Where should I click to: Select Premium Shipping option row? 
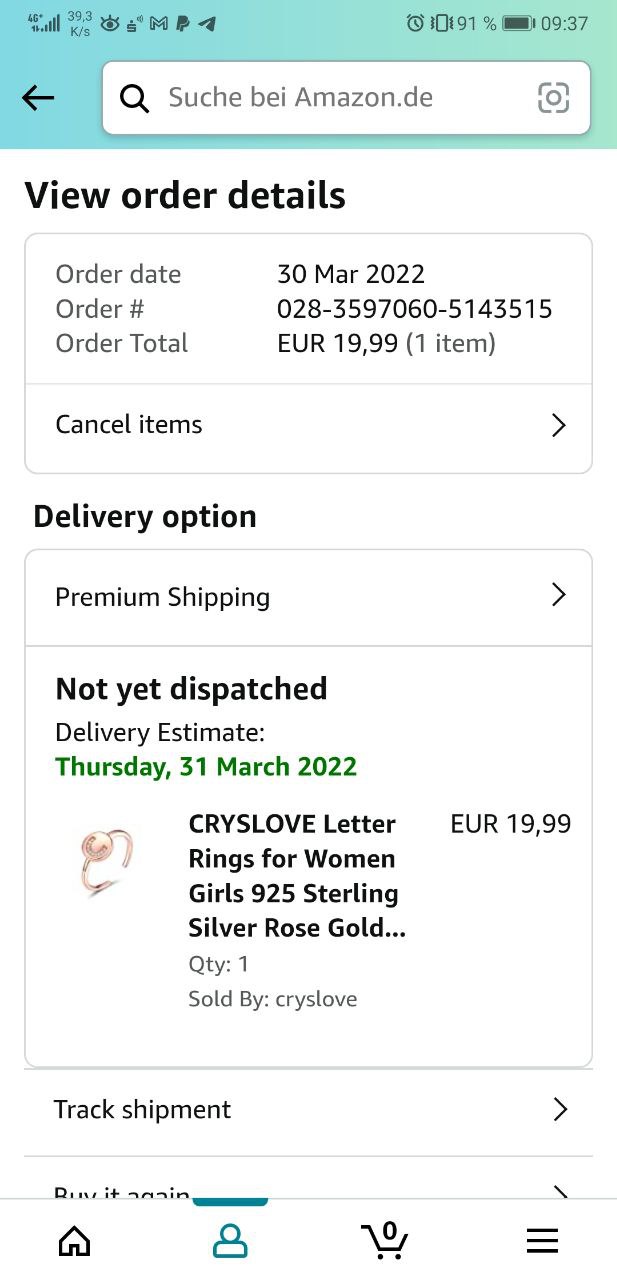click(308, 597)
